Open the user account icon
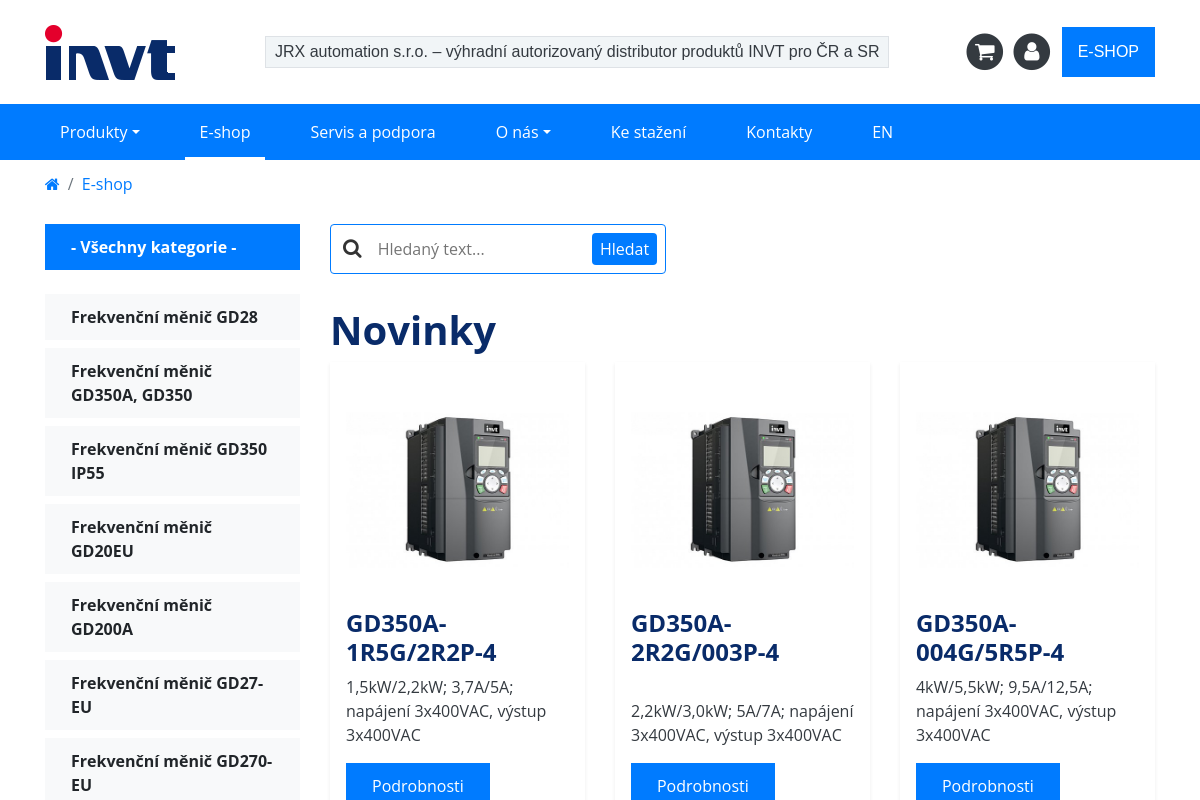Image resolution: width=1200 pixels, height=800 pixels. tap(1031, 52)
